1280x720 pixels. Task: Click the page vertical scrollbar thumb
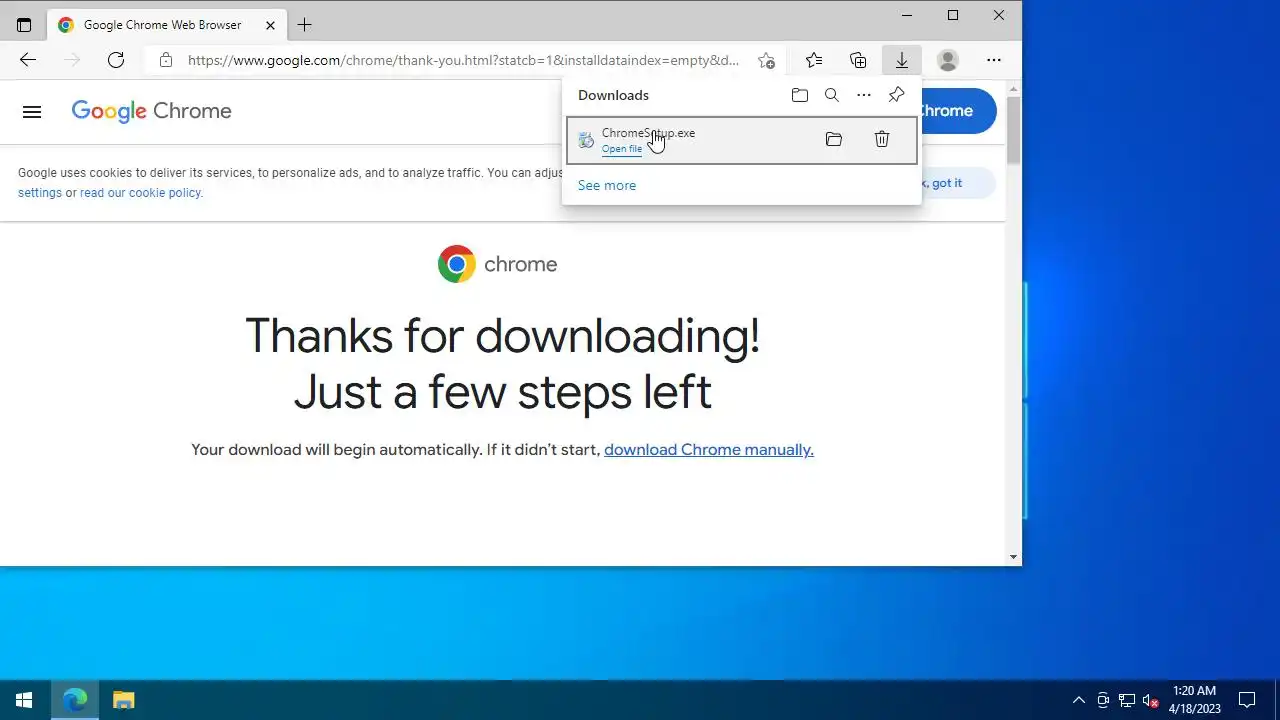point(1014,130)
